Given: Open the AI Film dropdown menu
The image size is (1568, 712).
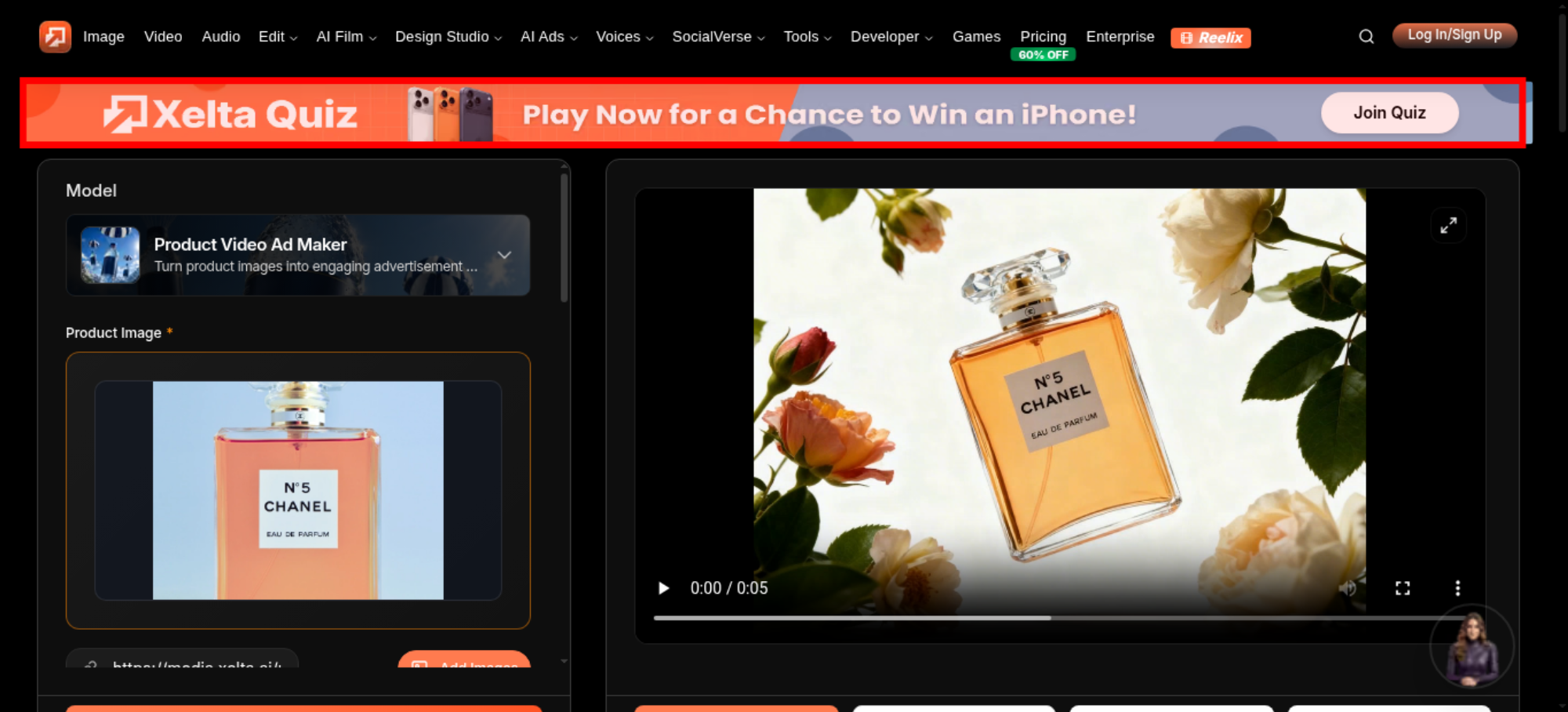Looking at the screenshot, I should pos(347,37).
